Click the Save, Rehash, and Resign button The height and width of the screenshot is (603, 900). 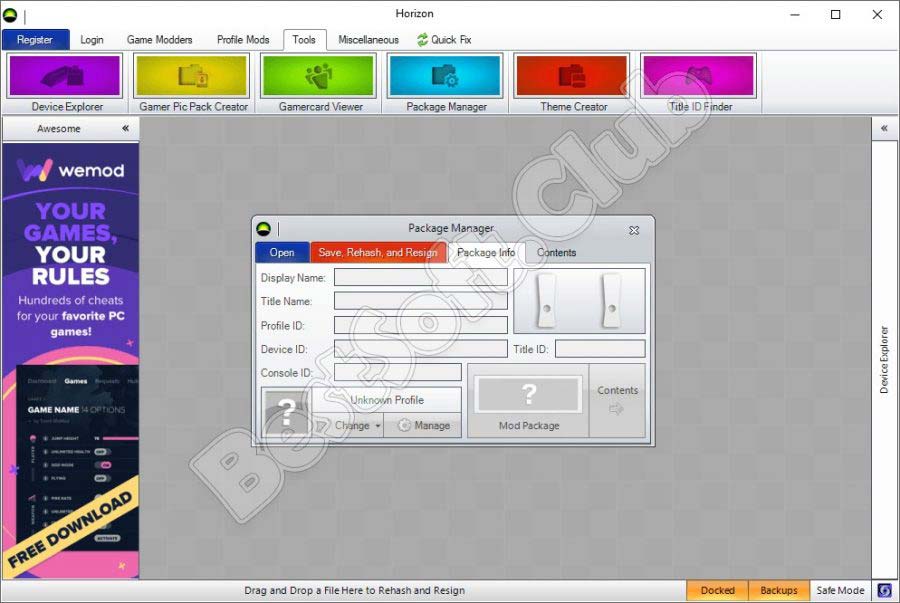click(x=378, y=252)
